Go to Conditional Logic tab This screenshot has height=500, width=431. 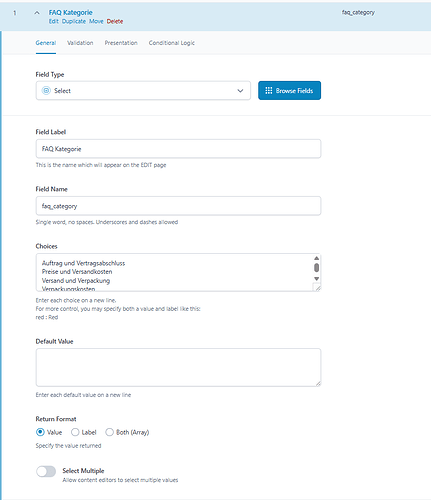[x=172, y=43]
